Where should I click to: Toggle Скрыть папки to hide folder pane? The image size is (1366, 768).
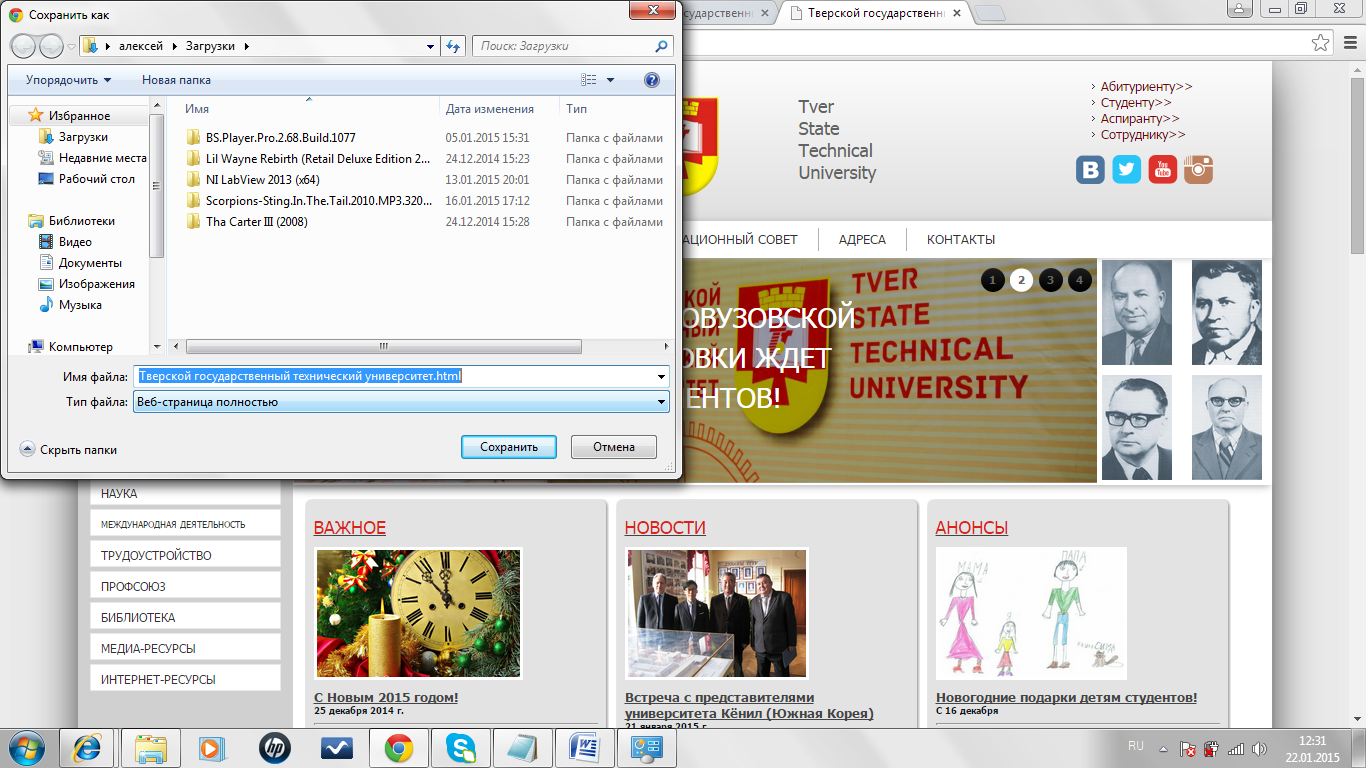click(x=68, y=450)
